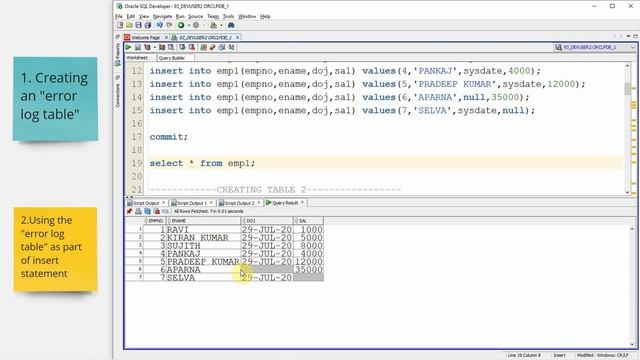
Task: Click the 35000 salary cell for APARNA
Action: click(309, 270)
